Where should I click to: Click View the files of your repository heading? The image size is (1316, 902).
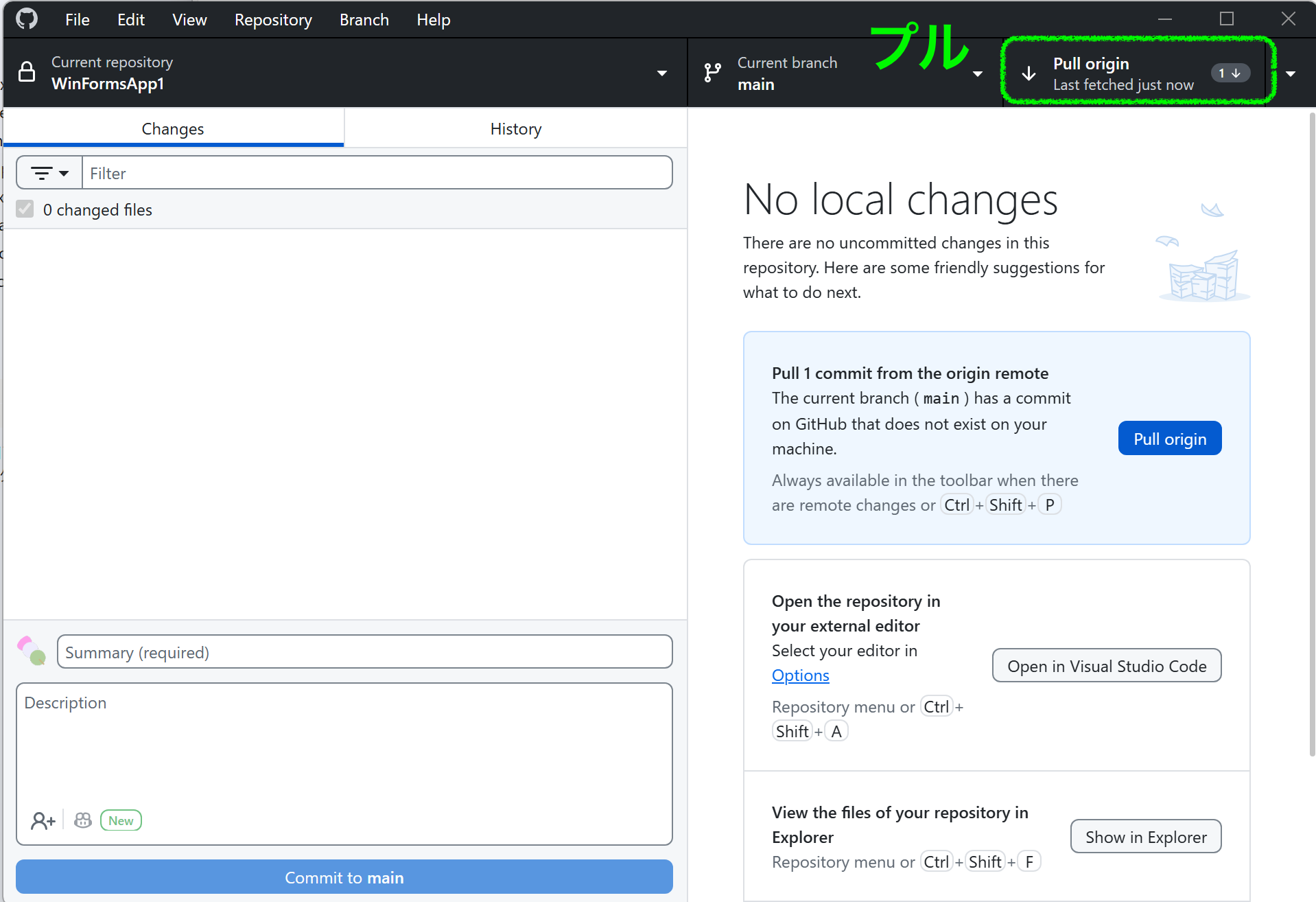900,824
